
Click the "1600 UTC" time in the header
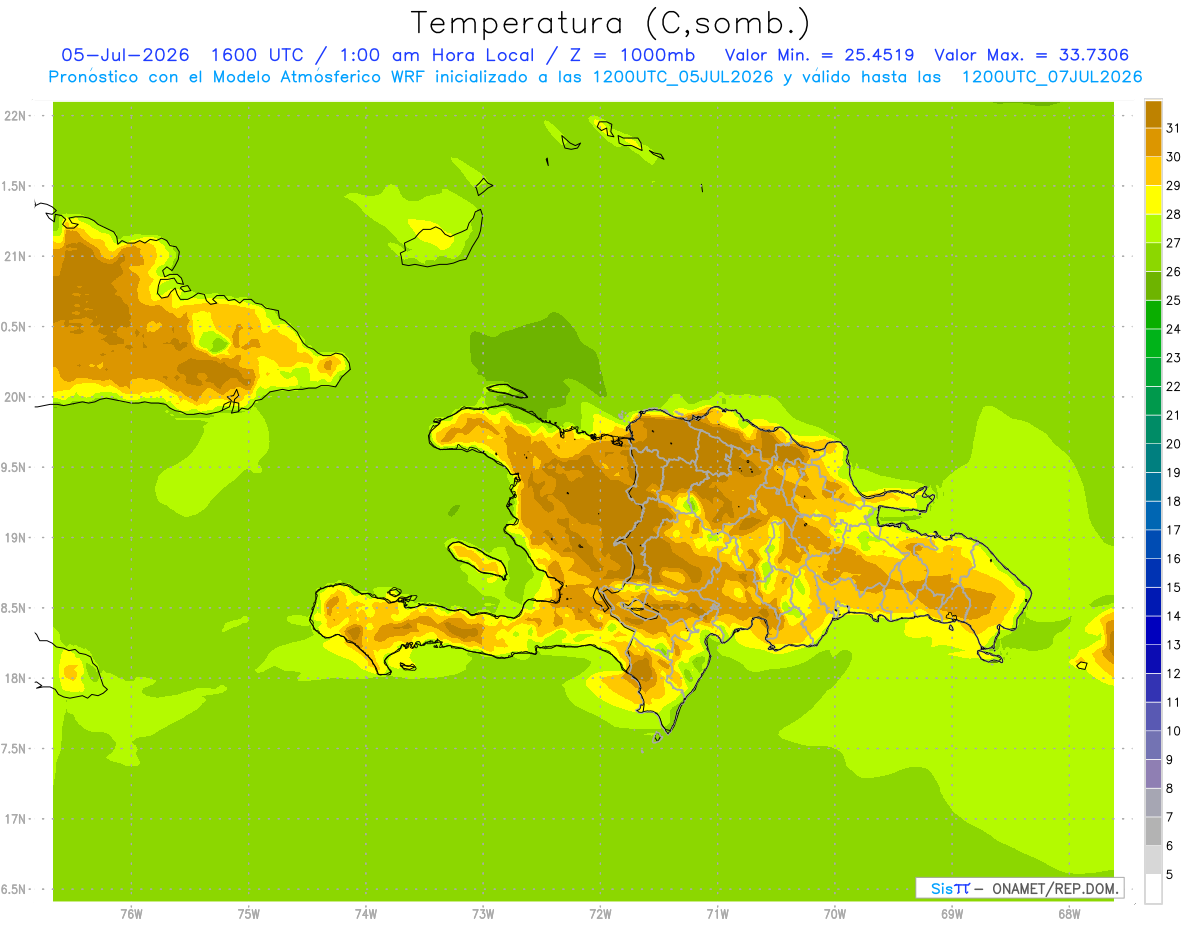pos(259,55)
